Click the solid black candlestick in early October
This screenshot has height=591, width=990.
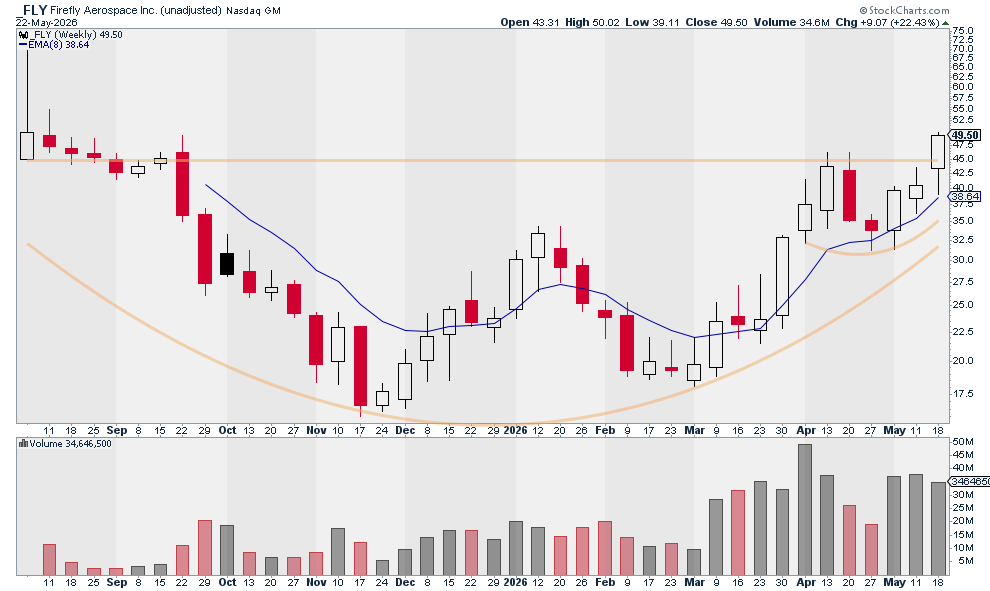tap(227, 263)
